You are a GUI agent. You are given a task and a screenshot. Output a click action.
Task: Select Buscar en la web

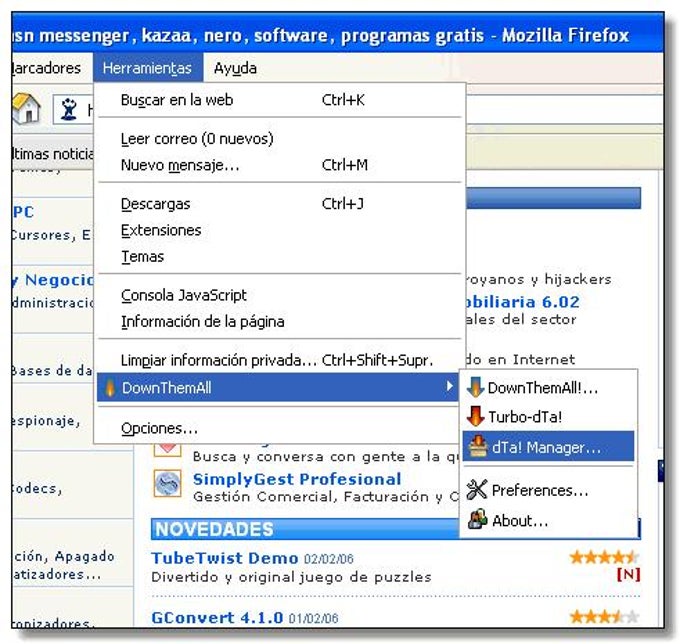(280, 100)
